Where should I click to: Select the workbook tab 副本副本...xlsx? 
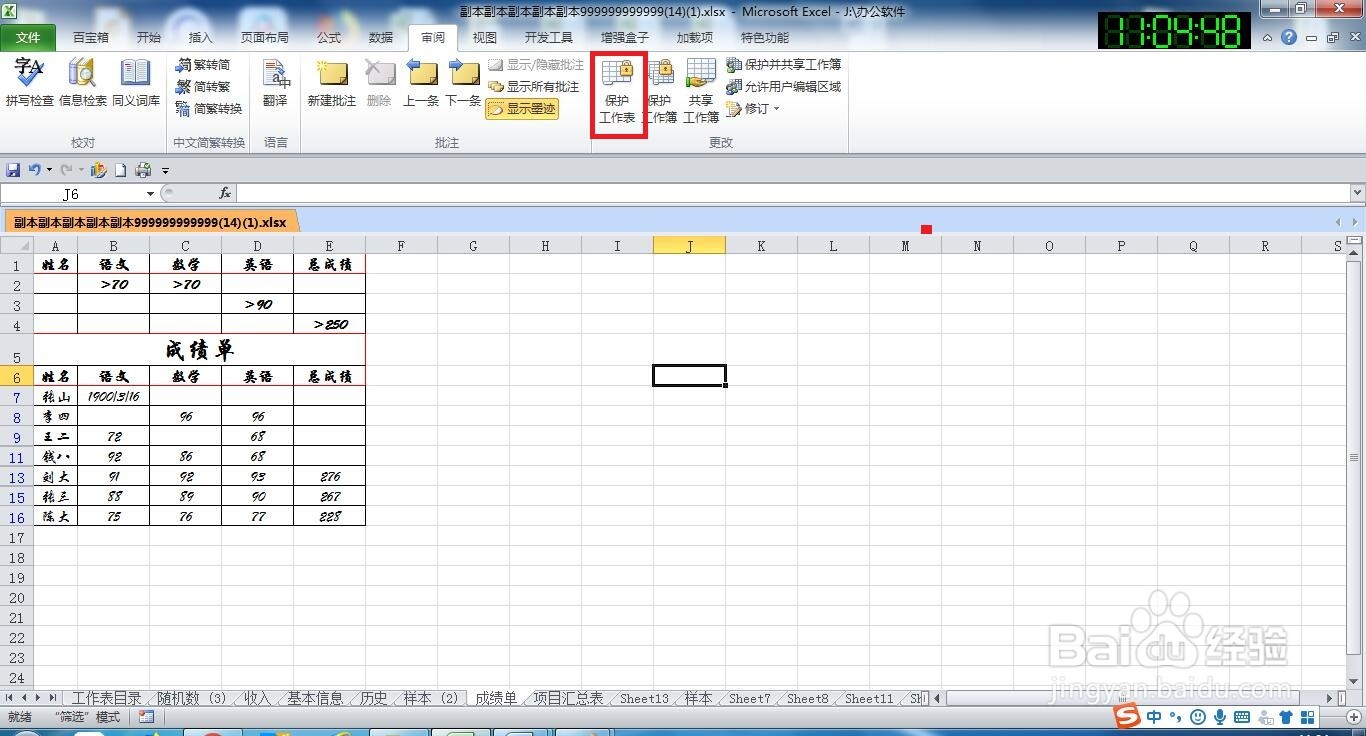coord(150,222)
